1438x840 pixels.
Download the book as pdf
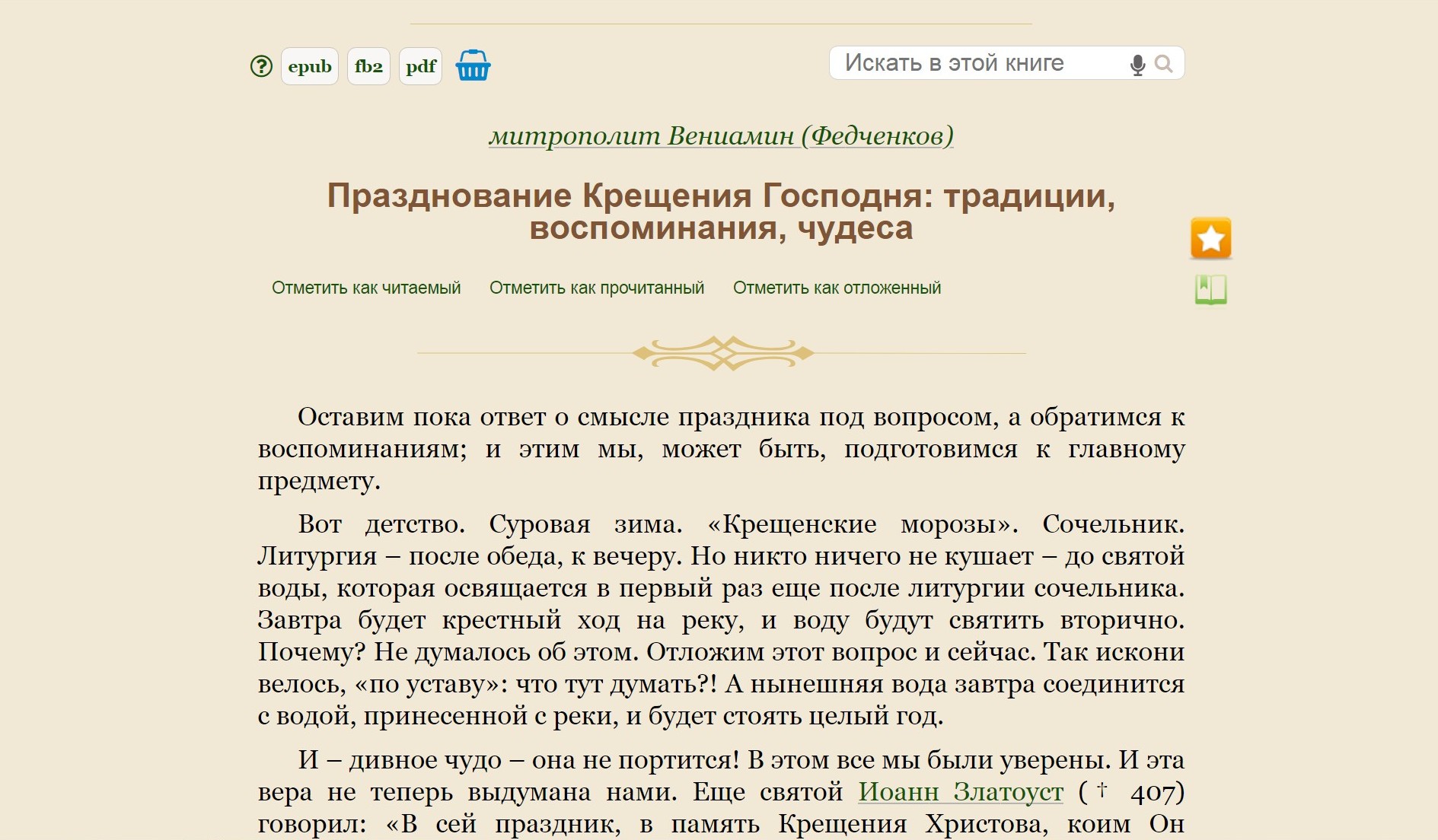420,66
